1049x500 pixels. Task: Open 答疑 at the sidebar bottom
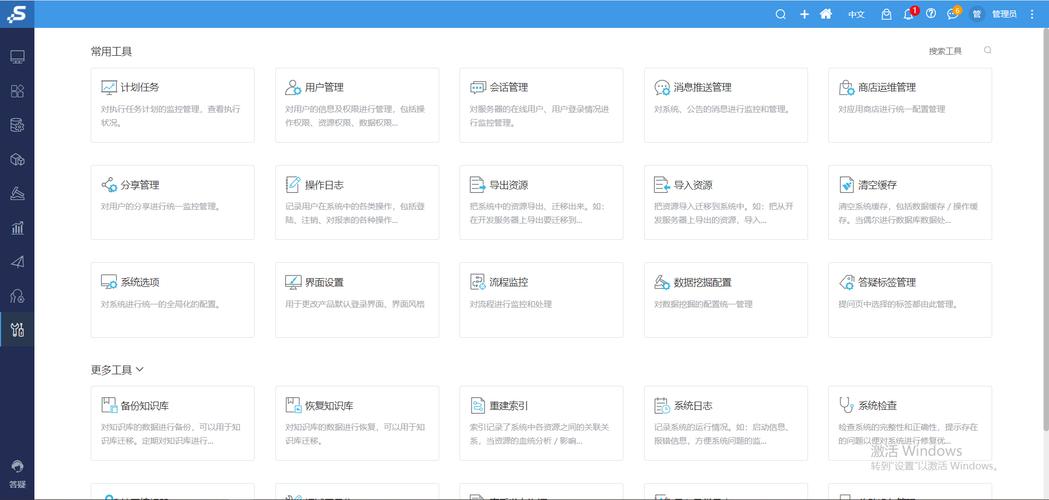17,474
